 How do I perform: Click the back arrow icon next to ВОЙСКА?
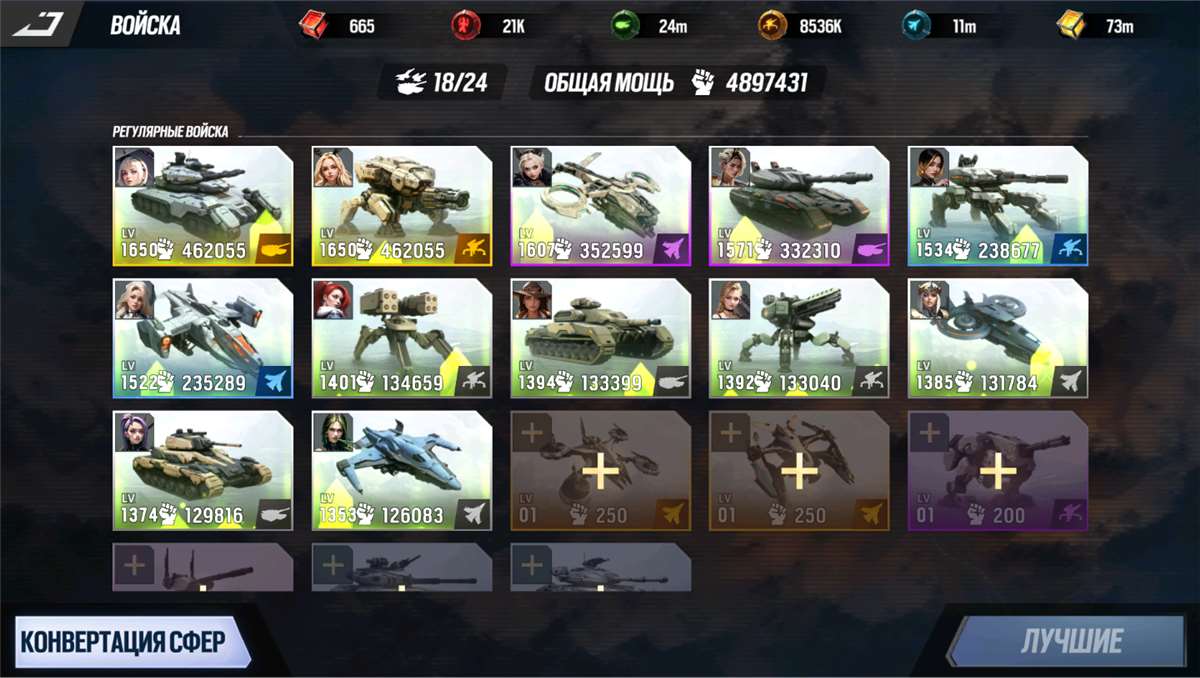click(x=38, y=24)
